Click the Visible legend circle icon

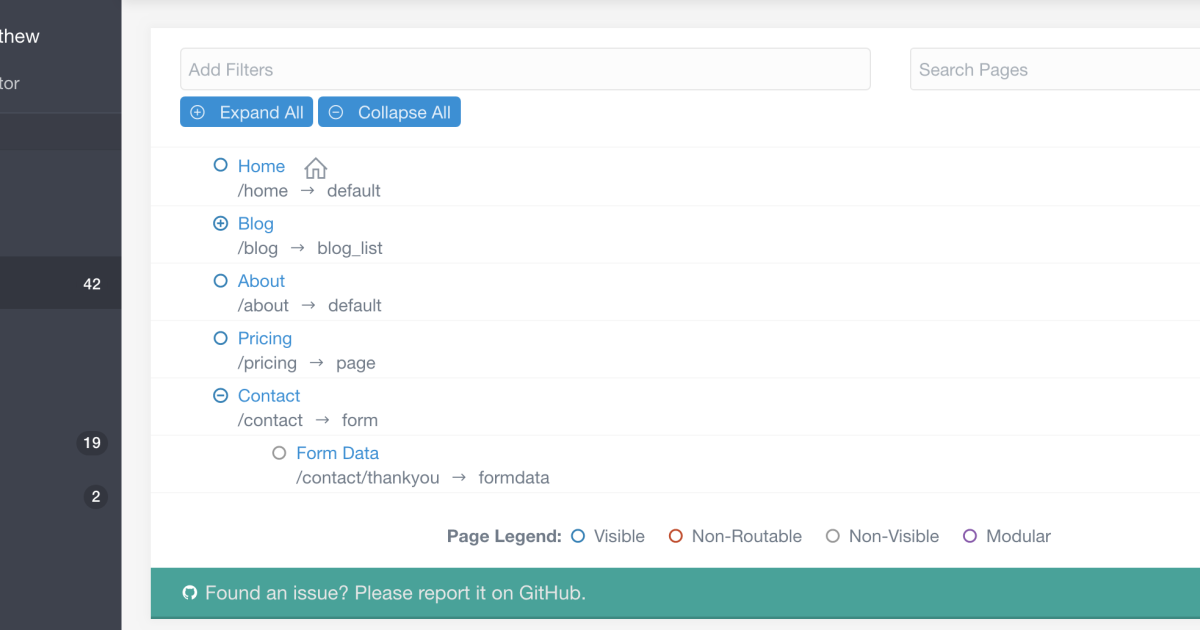pyautogui.click(x=578, y=536)
